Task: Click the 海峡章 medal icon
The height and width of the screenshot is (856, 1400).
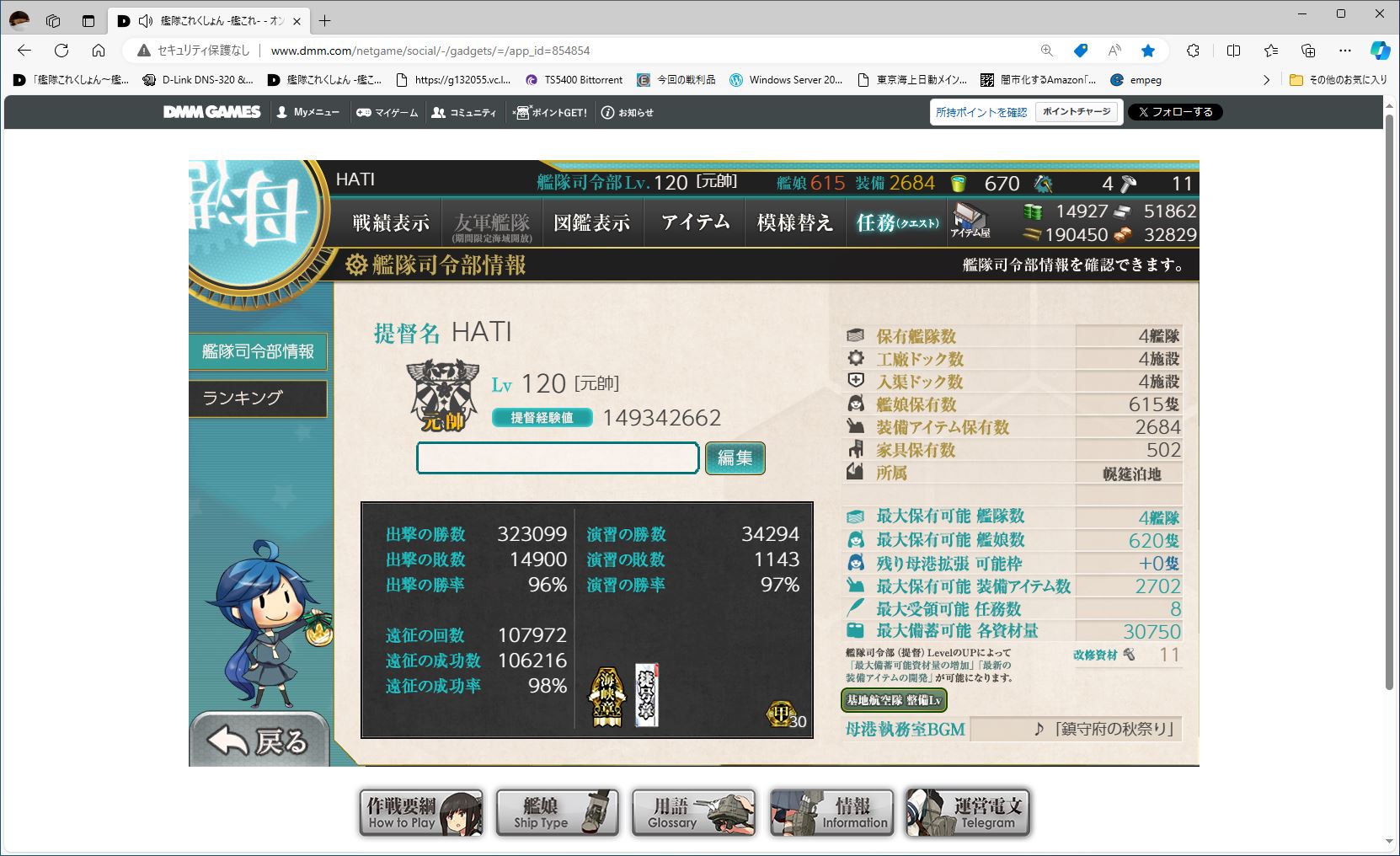Action: (607, 697)
